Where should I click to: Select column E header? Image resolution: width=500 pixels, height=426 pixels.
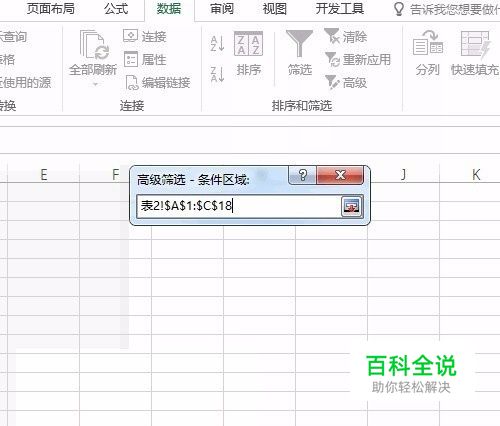pos(44,174)
